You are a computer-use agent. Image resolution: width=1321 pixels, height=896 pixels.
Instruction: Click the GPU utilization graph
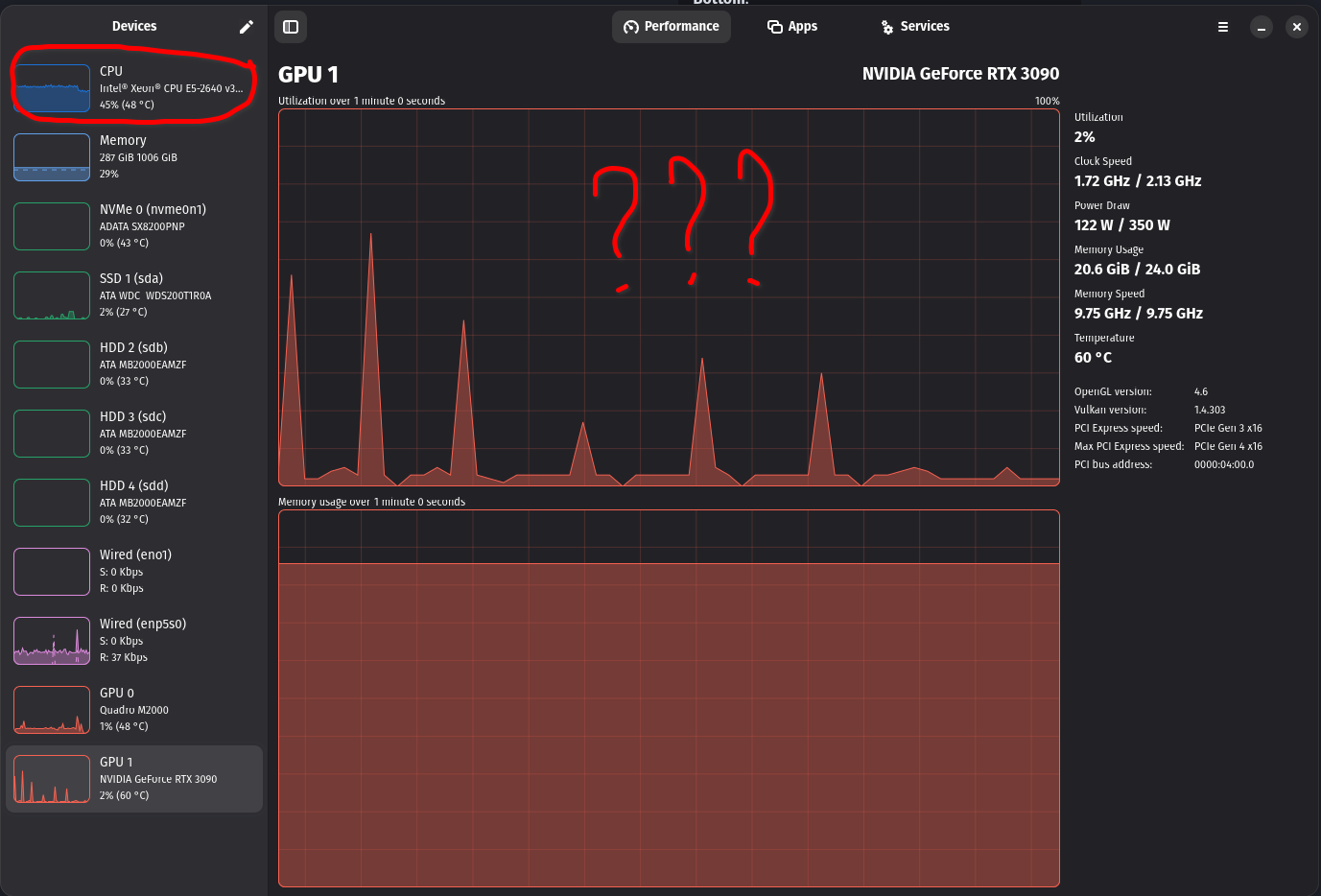click(x=669, y=297)
